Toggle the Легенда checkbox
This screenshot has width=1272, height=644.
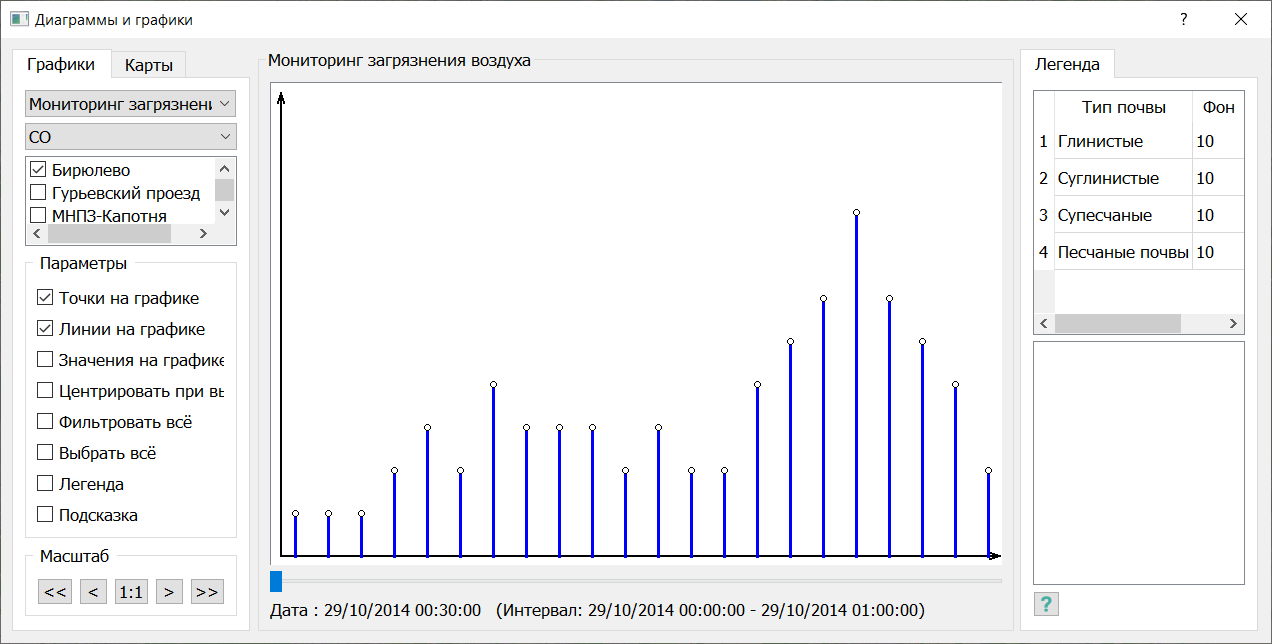click(45, 484)
